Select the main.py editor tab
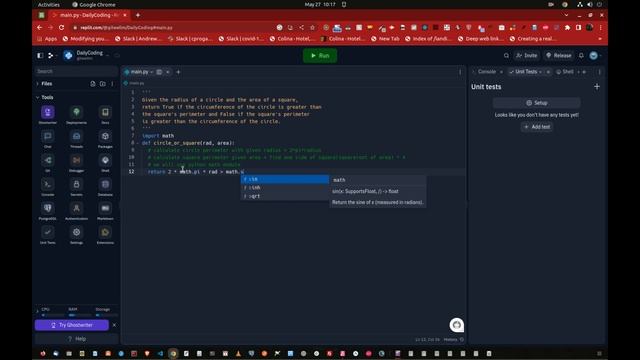640x360 pixels. click(139, 72)
